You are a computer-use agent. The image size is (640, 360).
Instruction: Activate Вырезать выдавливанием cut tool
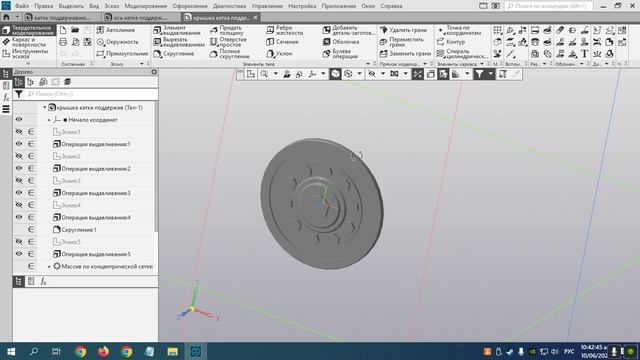point(179,42)
